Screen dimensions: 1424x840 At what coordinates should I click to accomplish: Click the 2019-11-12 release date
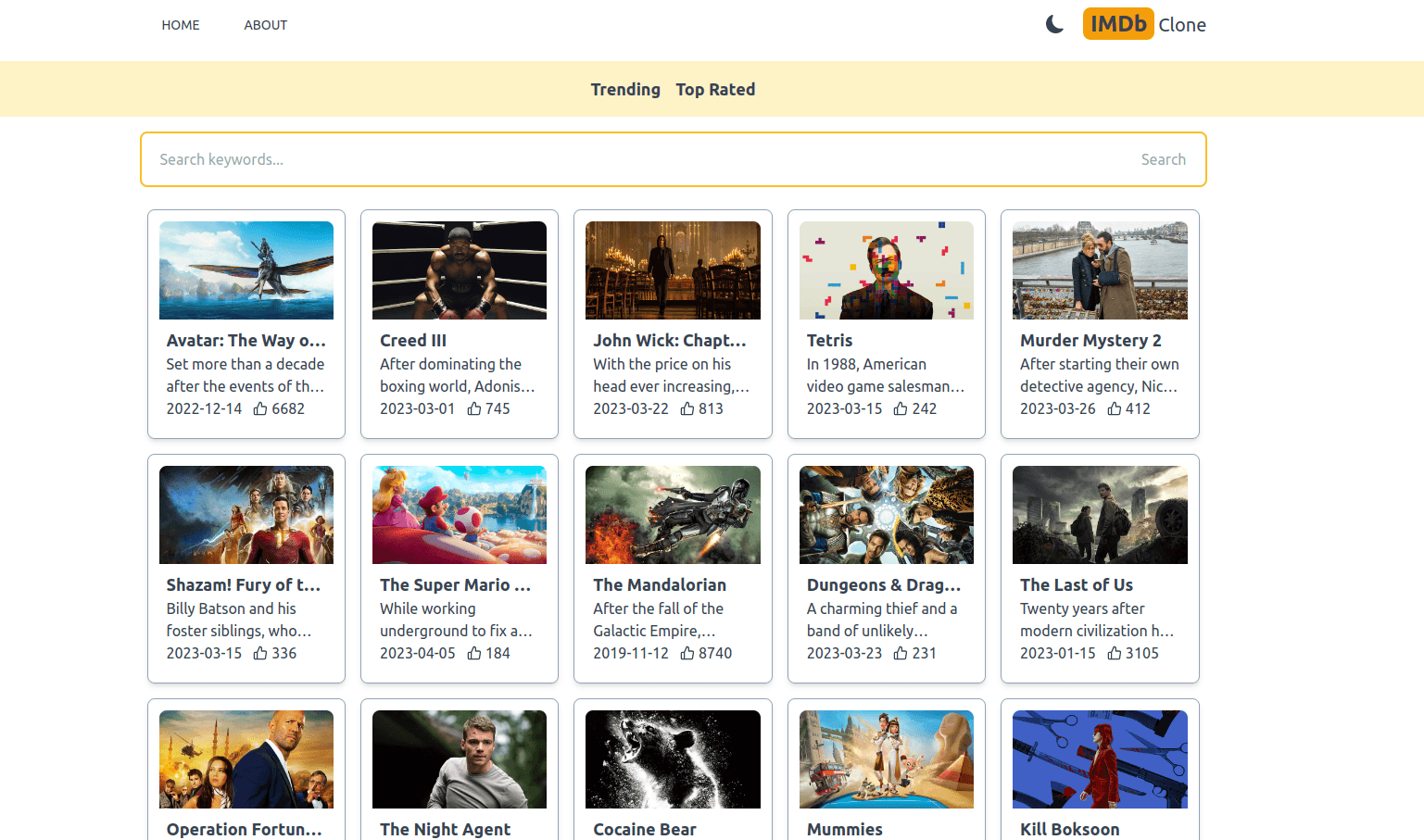631,653
